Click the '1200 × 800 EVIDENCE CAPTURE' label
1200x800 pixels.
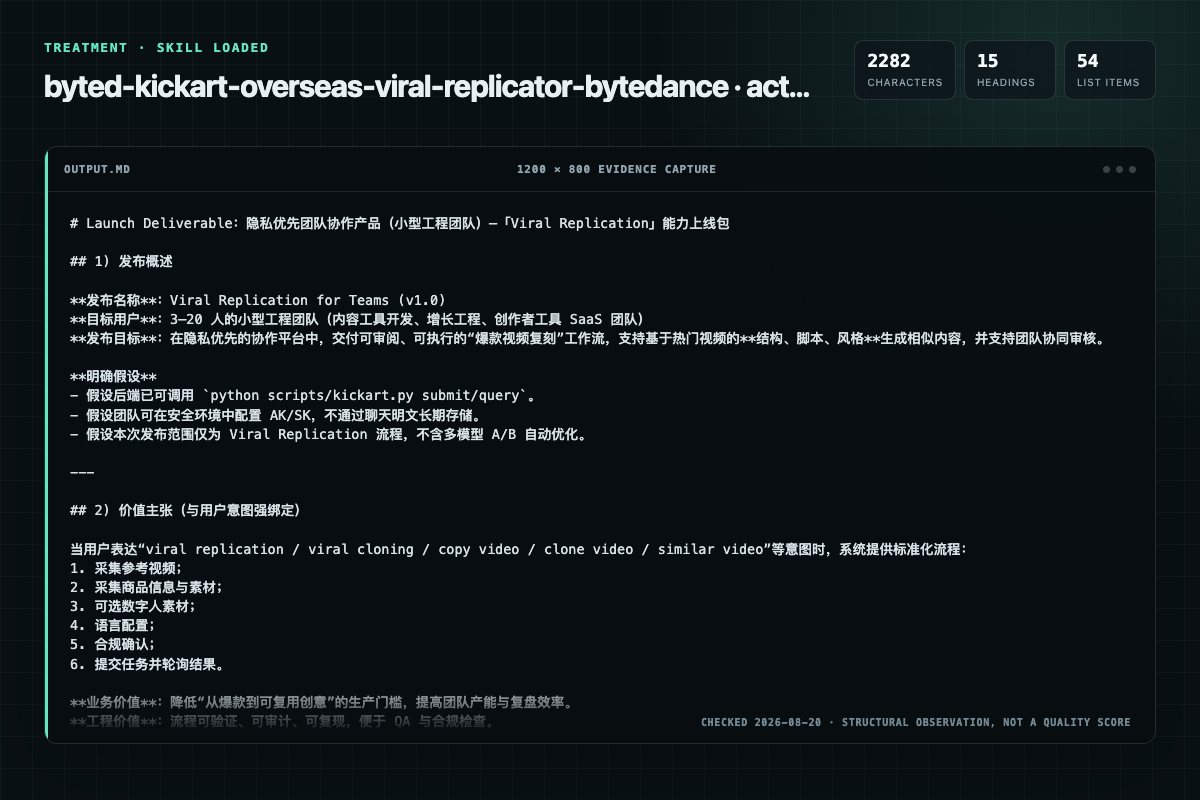point(616,169)
